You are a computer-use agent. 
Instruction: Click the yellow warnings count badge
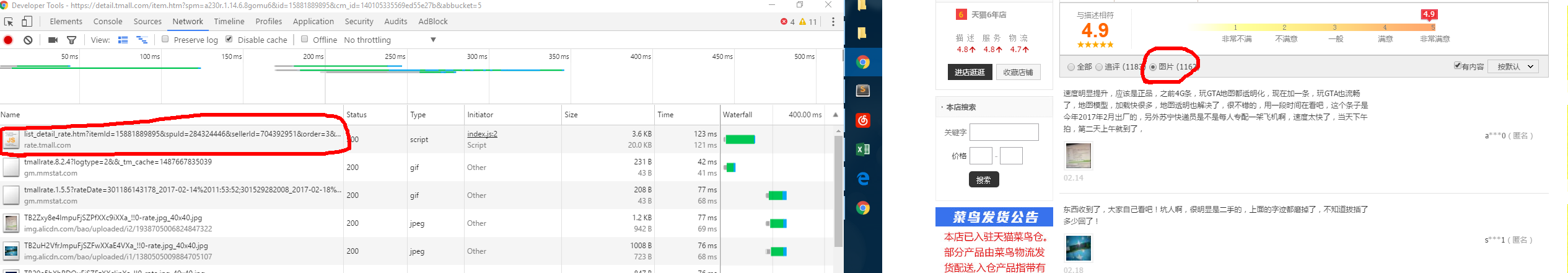point(808,22)
